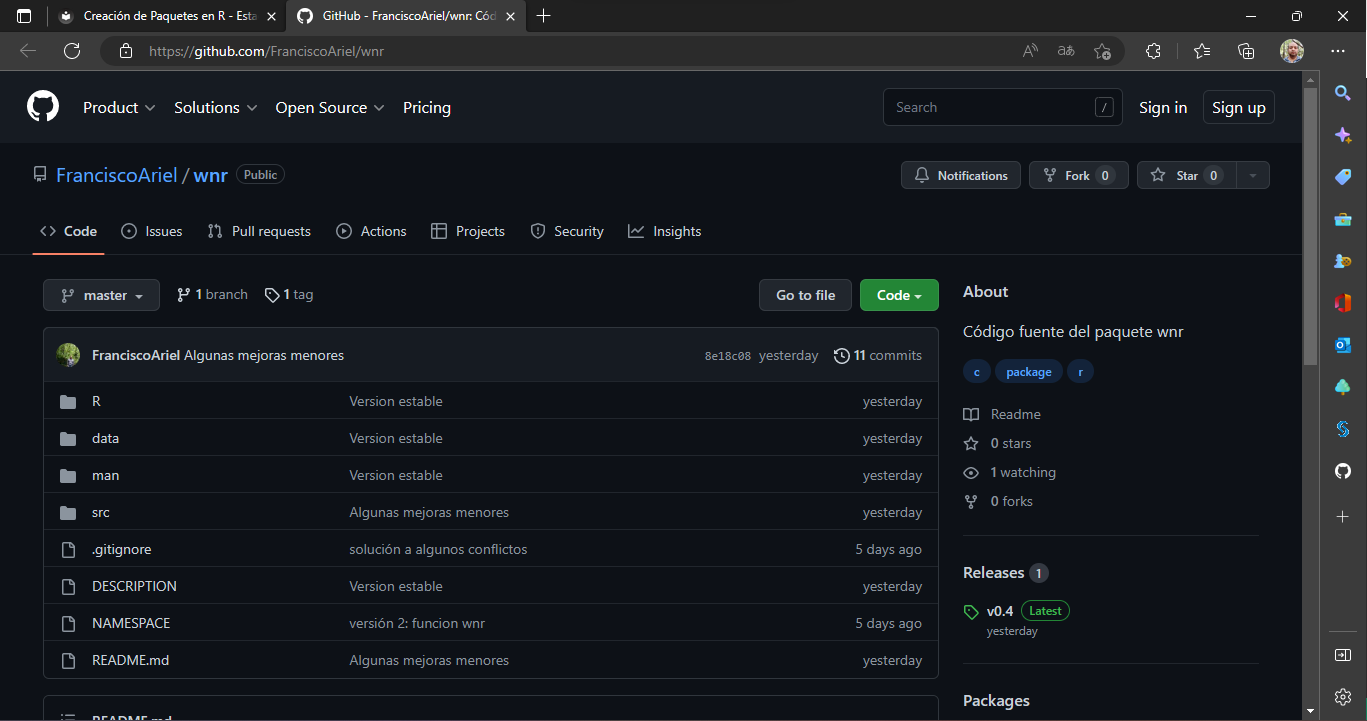Open commit hash 8e18c08

[x=728, y=356]
